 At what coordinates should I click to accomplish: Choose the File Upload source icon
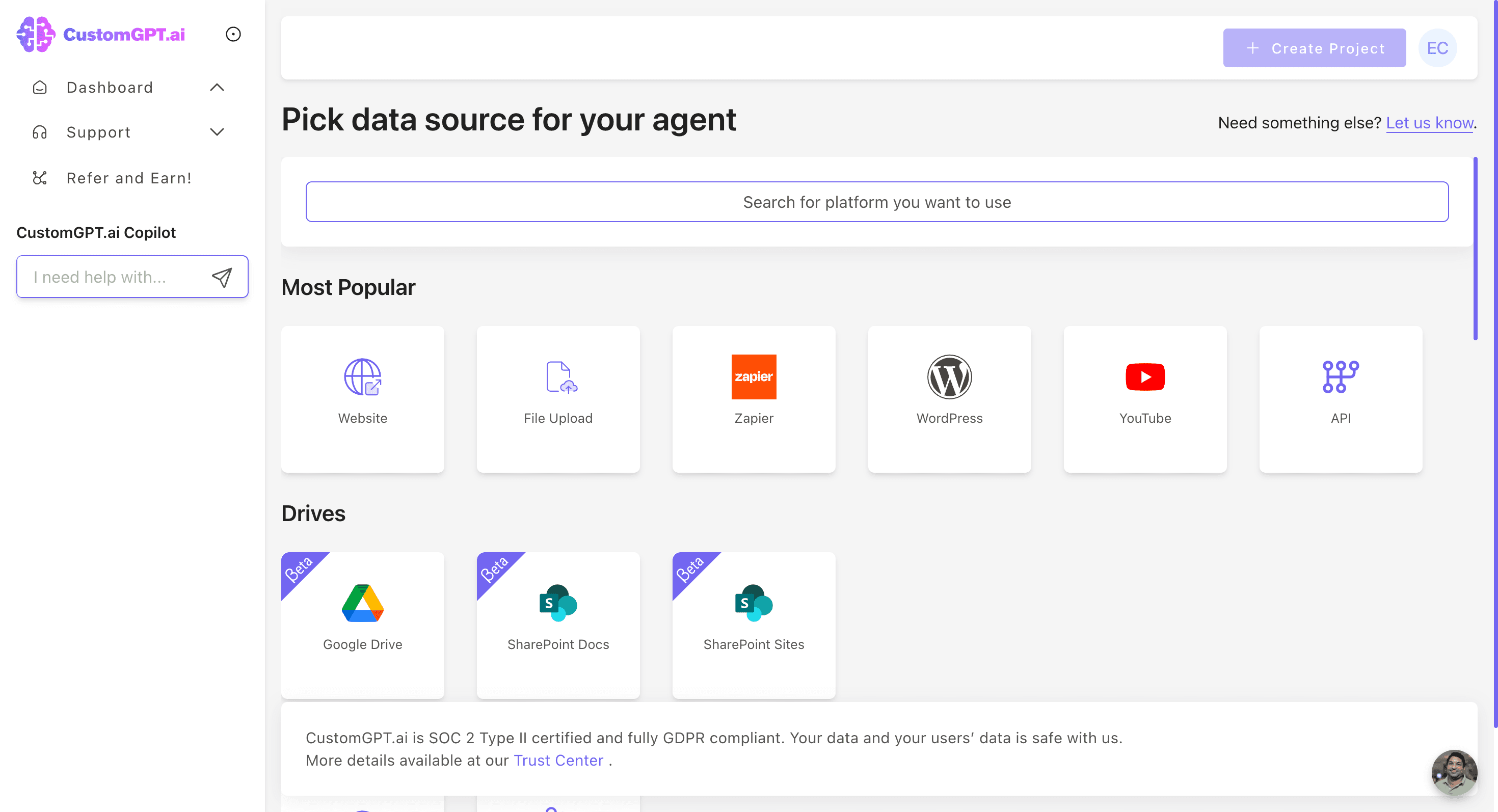click(558, 376)
